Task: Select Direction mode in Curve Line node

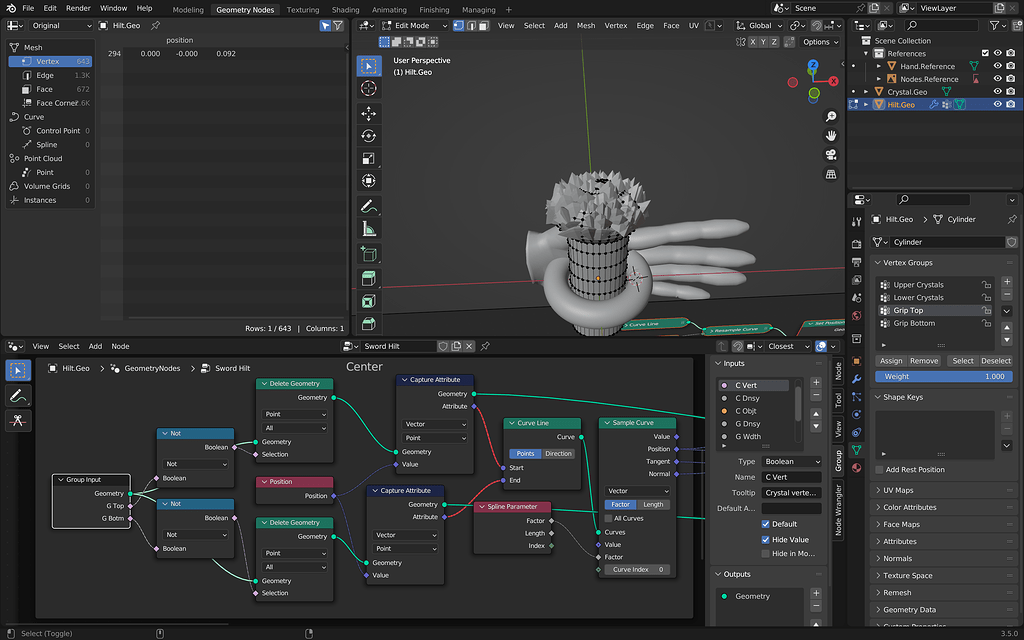Action: pyautogui.click(x=558, y=454)
